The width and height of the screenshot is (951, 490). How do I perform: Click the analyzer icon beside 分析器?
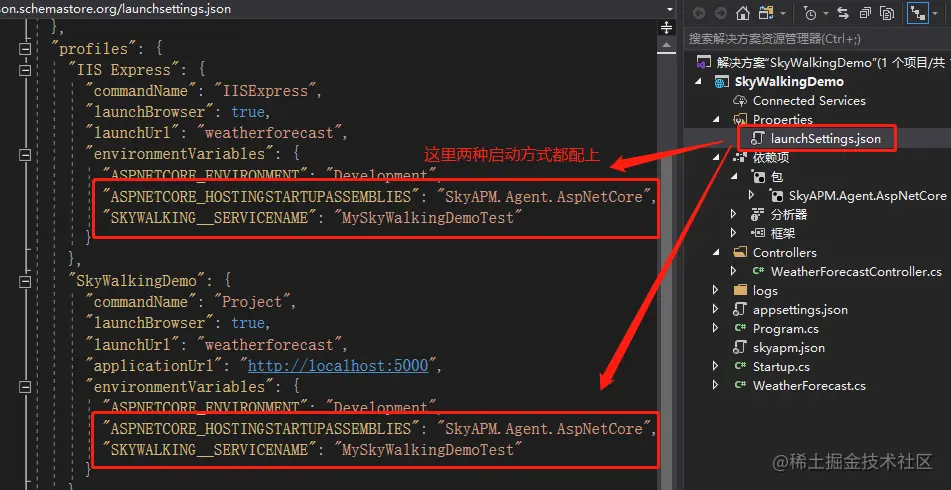tap(758, 215)
